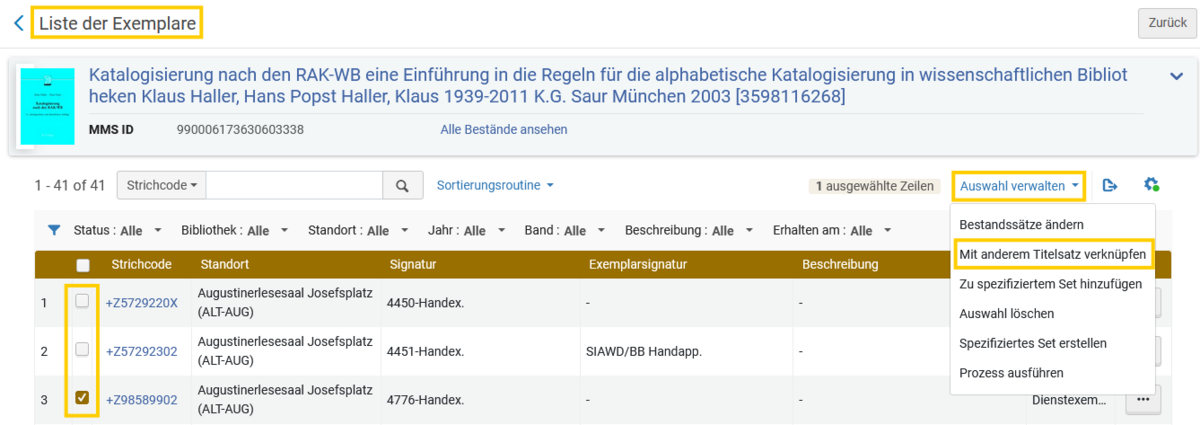Check the box for +Z5729220X

click(x=83, y=301)
